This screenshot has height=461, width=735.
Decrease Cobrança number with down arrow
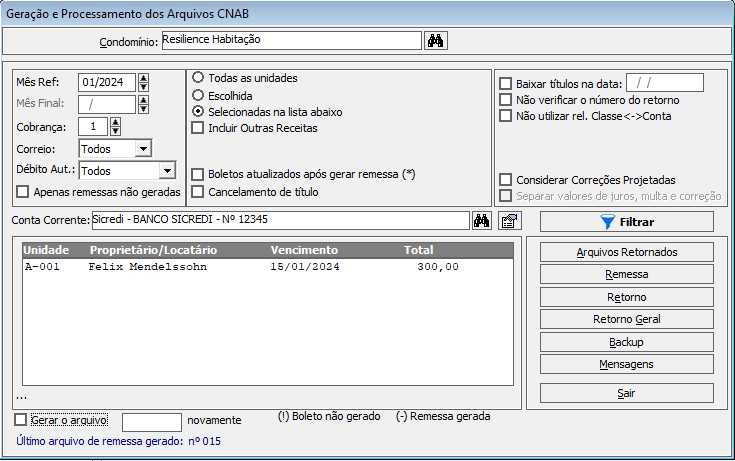115,131
